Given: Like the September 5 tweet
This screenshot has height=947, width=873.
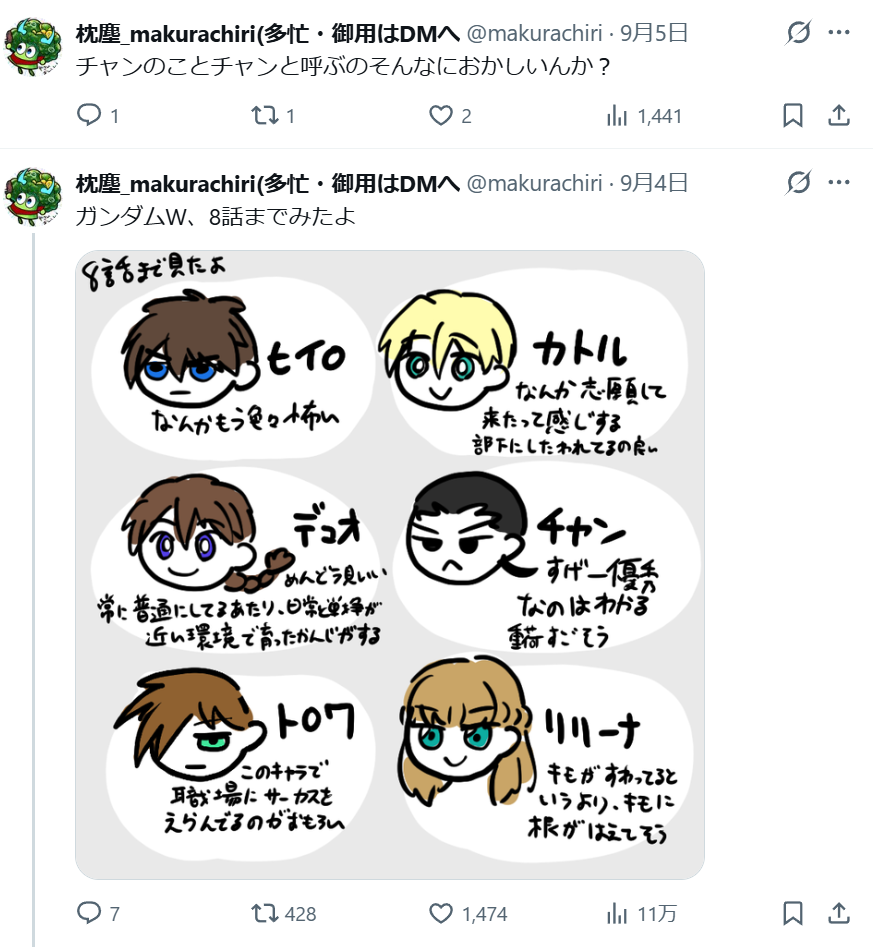Looking at the screenshot, I should point(450,115).
